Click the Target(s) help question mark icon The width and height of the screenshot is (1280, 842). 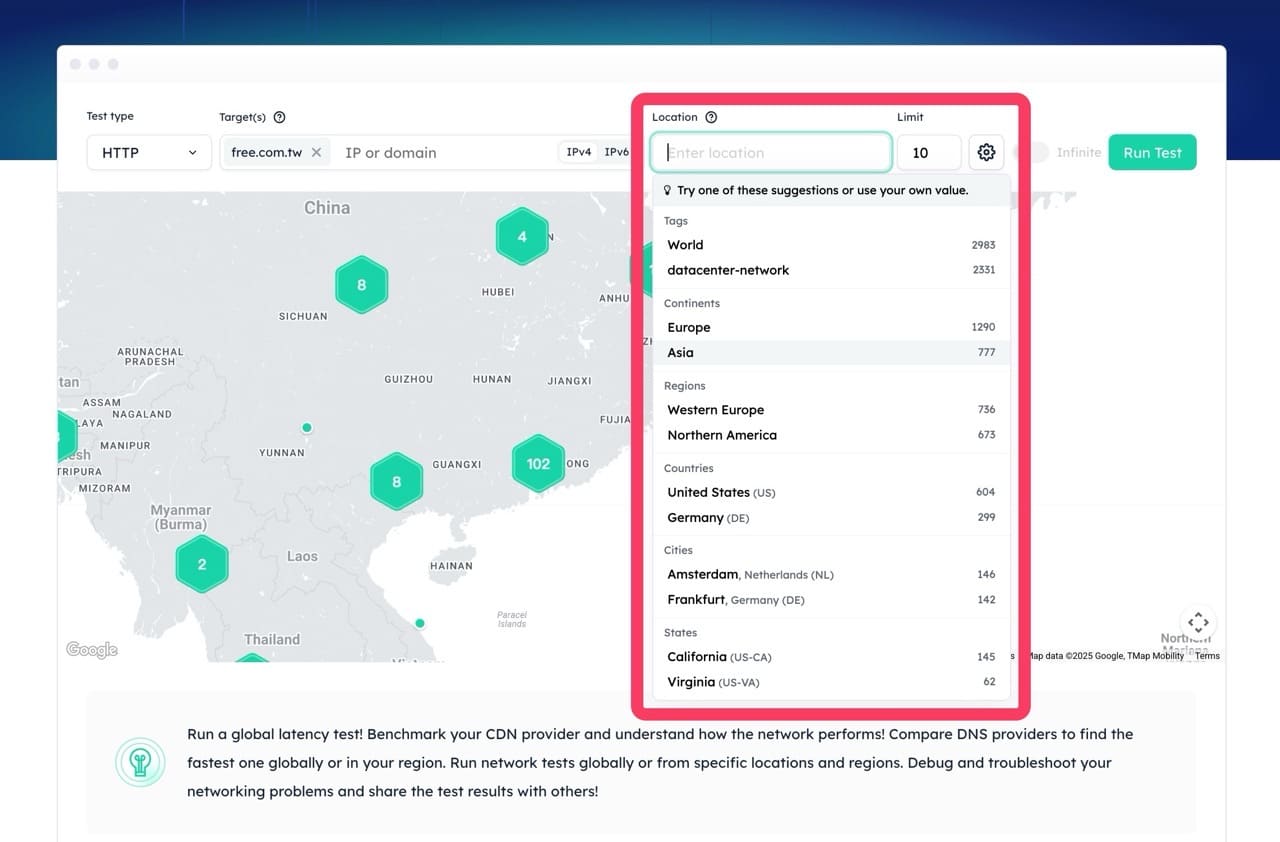(x=279, y=117)
